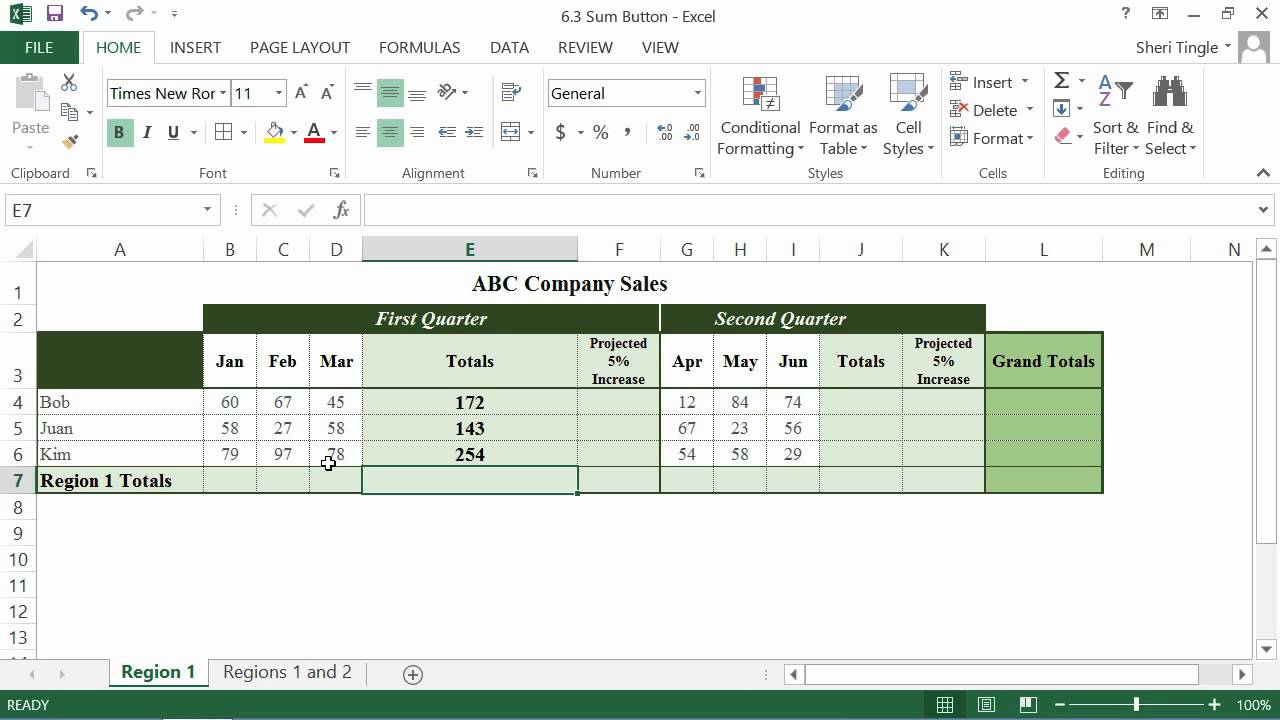Increase font size with the large A
Screen dimensions: 1280x720
click(301, 93)
